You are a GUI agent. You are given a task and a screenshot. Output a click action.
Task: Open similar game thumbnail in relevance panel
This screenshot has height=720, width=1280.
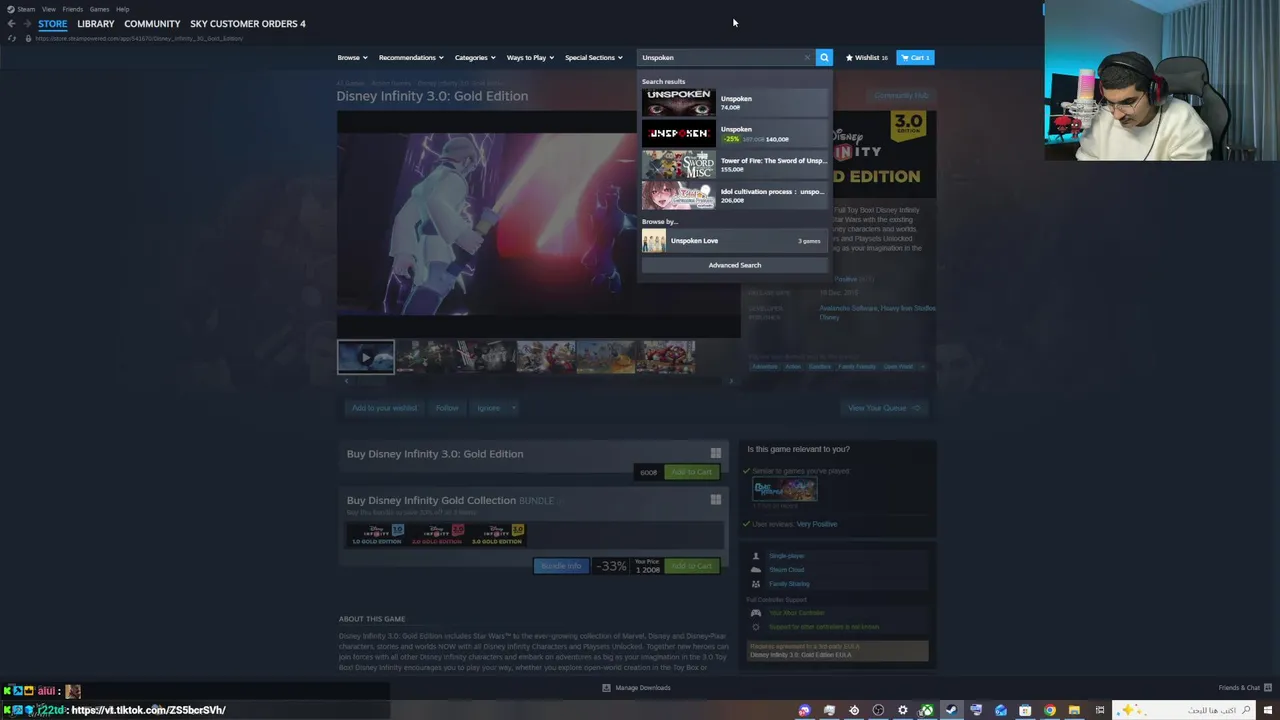tap(784, 489)
